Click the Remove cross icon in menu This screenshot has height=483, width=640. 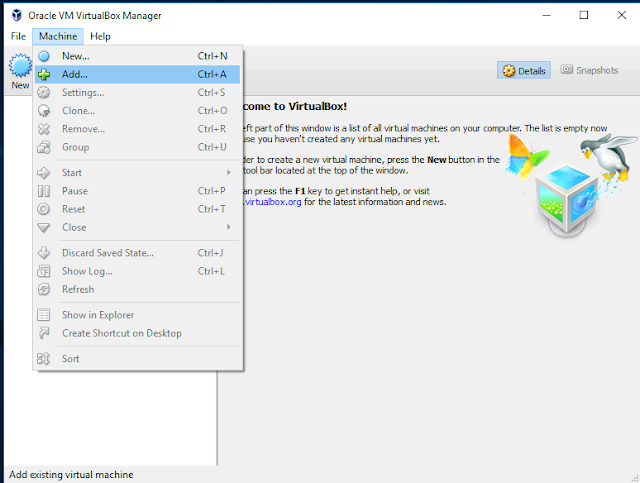tap(44, 129)
